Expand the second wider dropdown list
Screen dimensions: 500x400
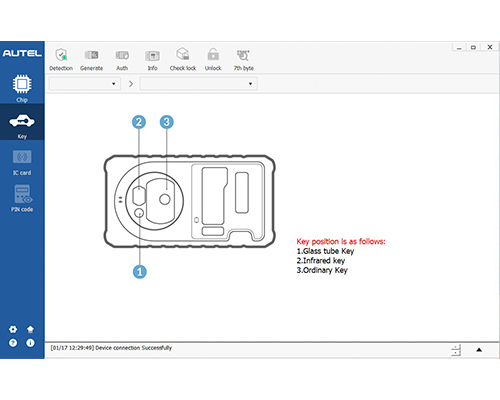(199, 84)
